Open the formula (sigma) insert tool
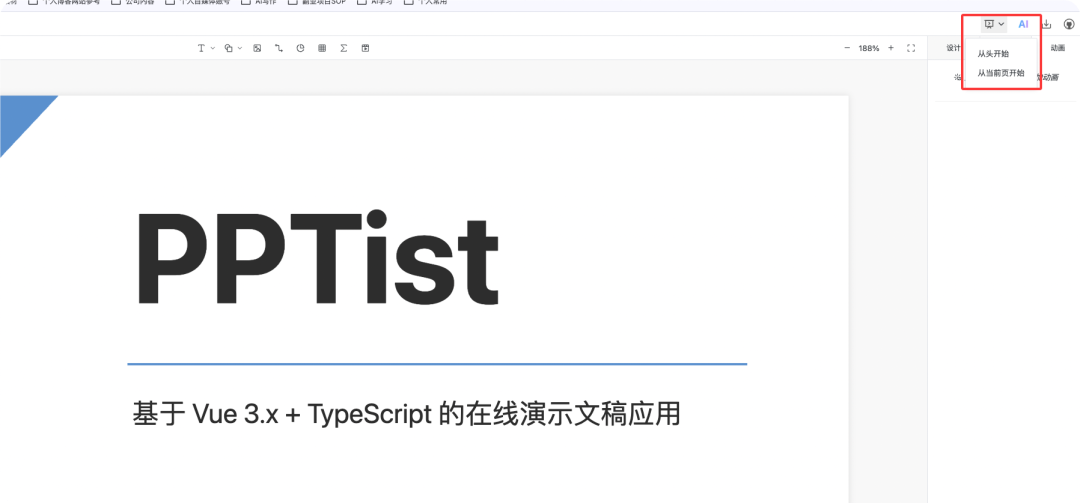Image resolution: width=1080 pixels, height=503 pixels. (x=344, y=48)
